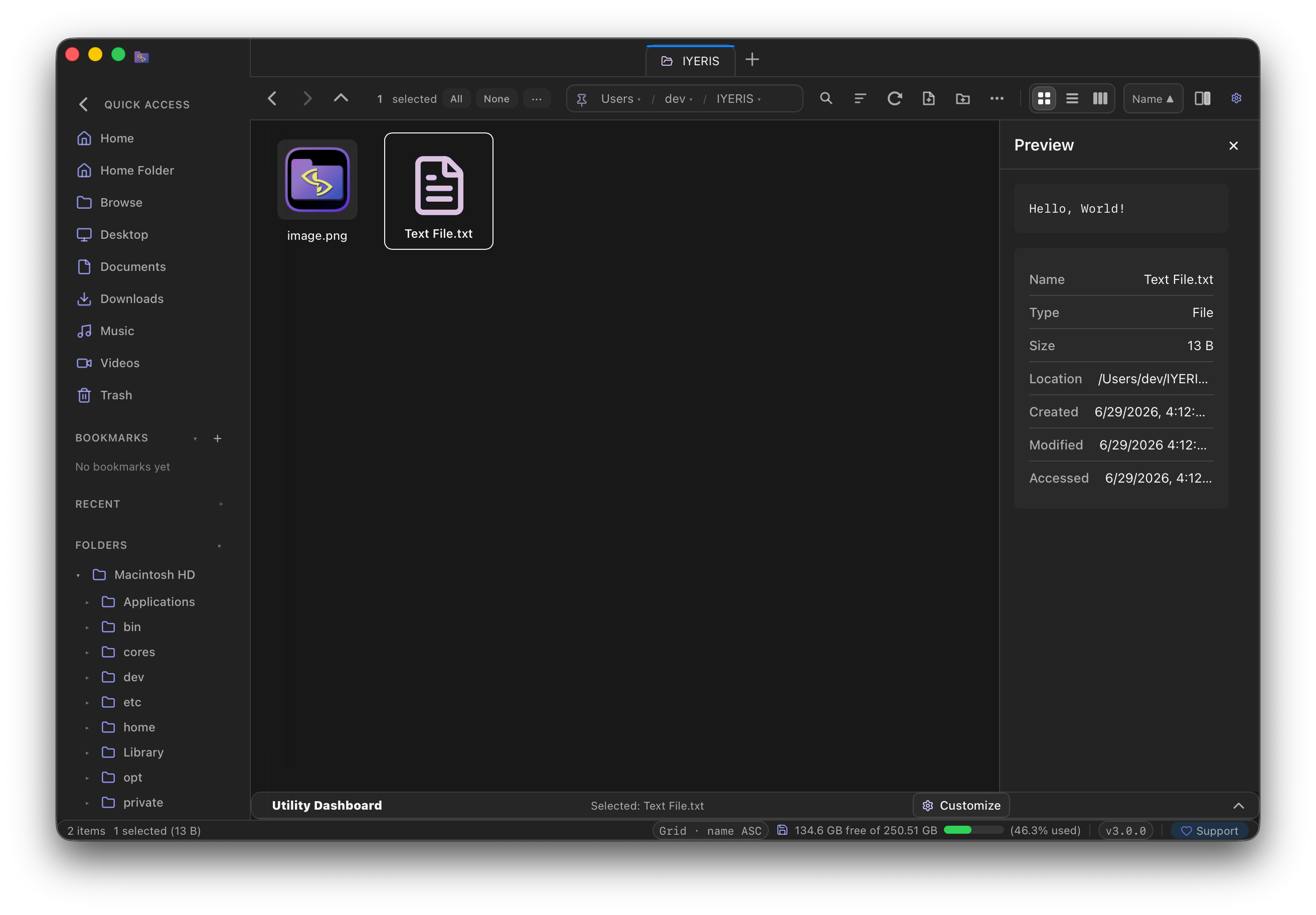
Task: Expand the Applications folder in tree
Action: tap(87, 602)
